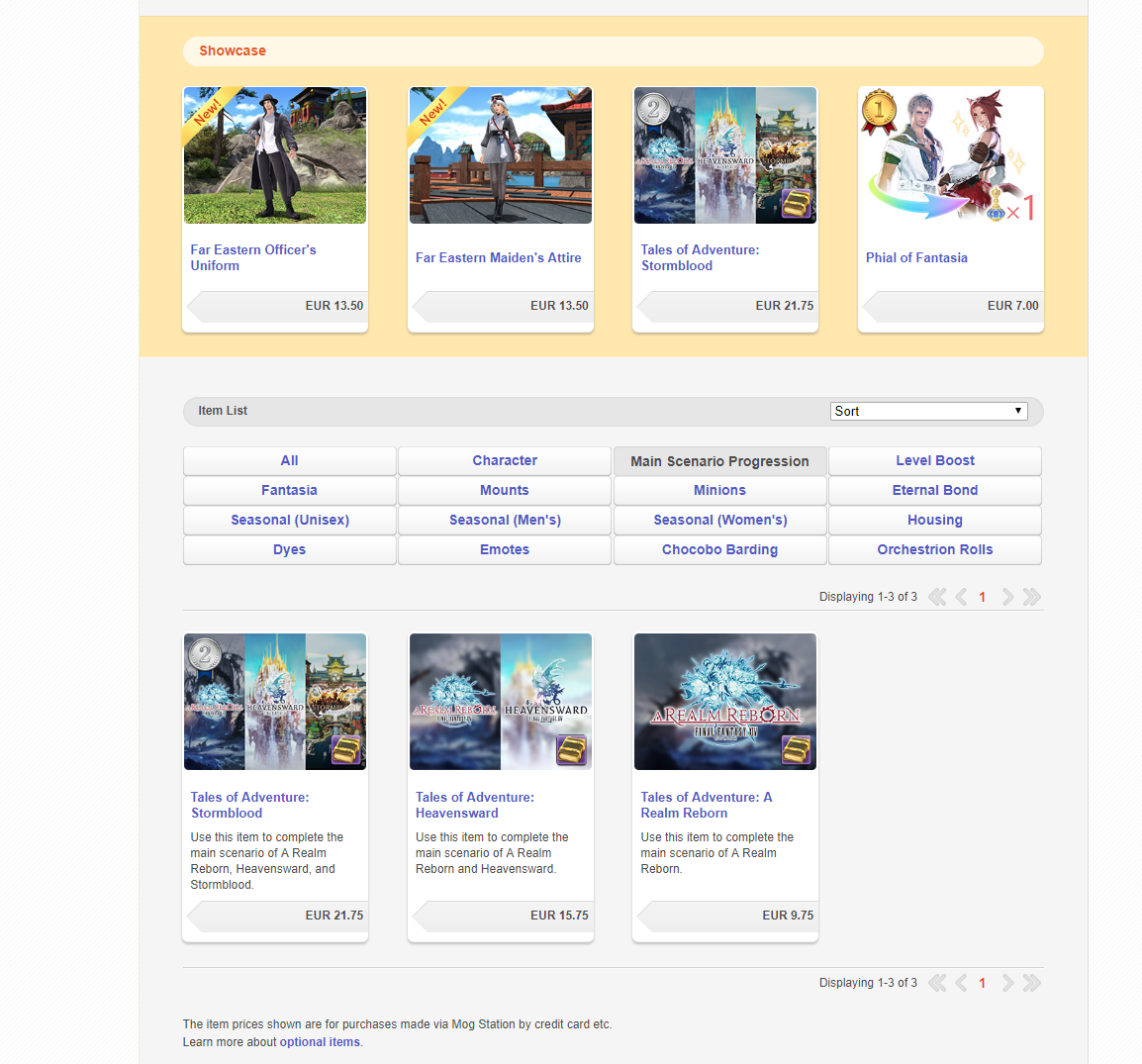Image resolution: width=1142 pixels, height=1064 pixels.
Task: Go to previous page in bottom pagination
Action: 961,983
